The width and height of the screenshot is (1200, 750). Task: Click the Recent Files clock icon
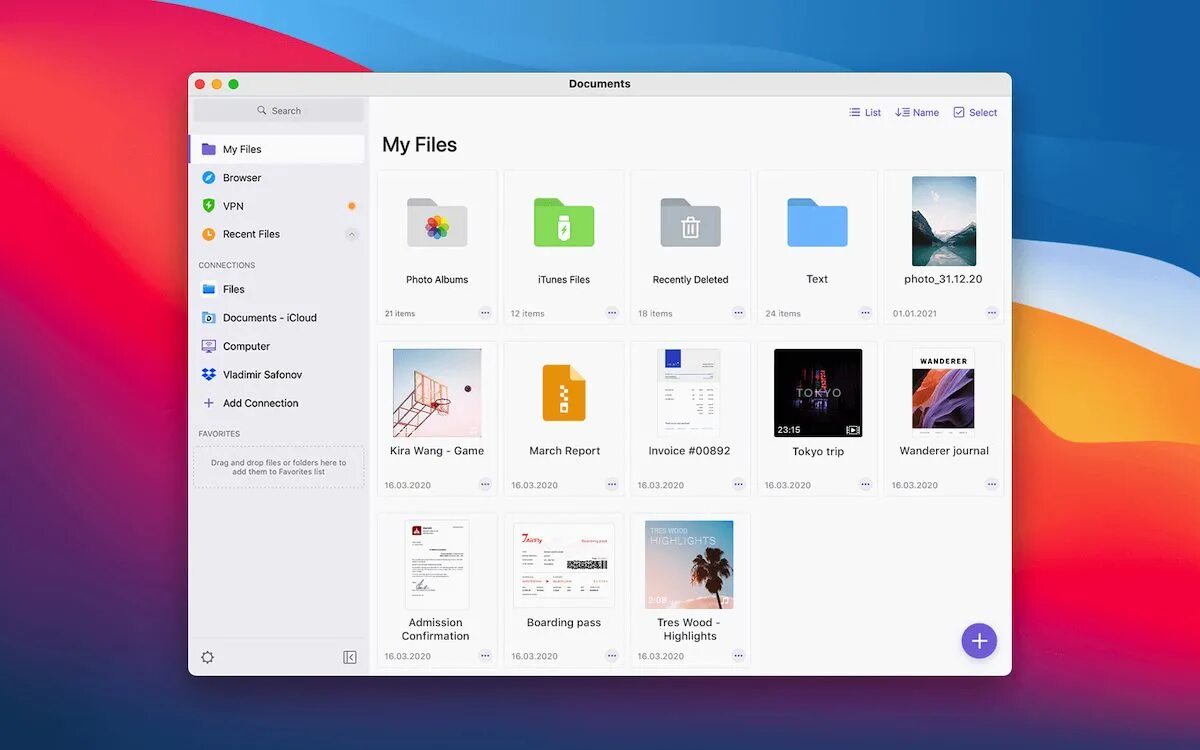click(x=208, y=234)
